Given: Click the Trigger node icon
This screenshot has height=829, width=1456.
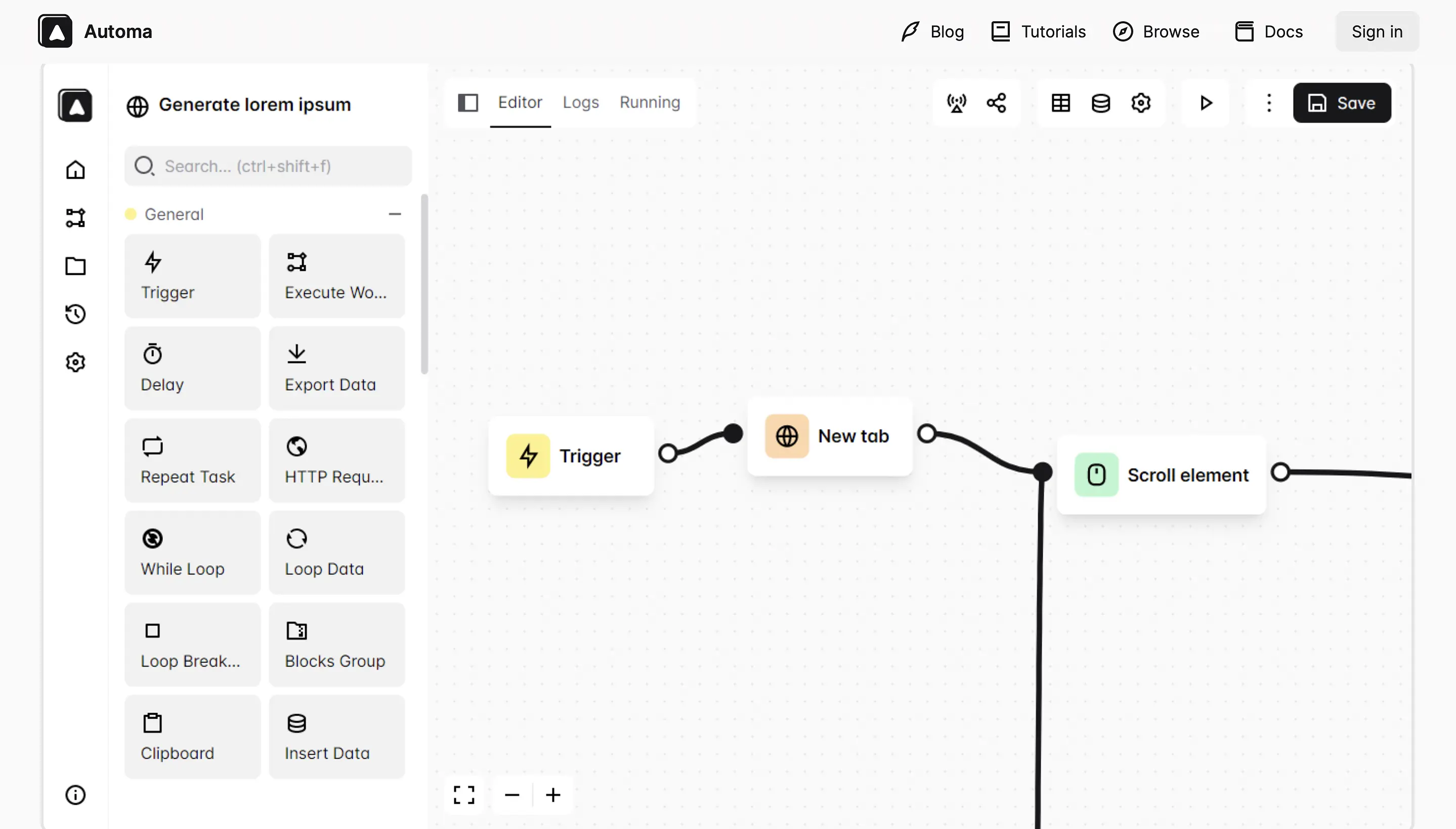Looking at the screenshot, I should pyautogui.click(x=528, y=455).
